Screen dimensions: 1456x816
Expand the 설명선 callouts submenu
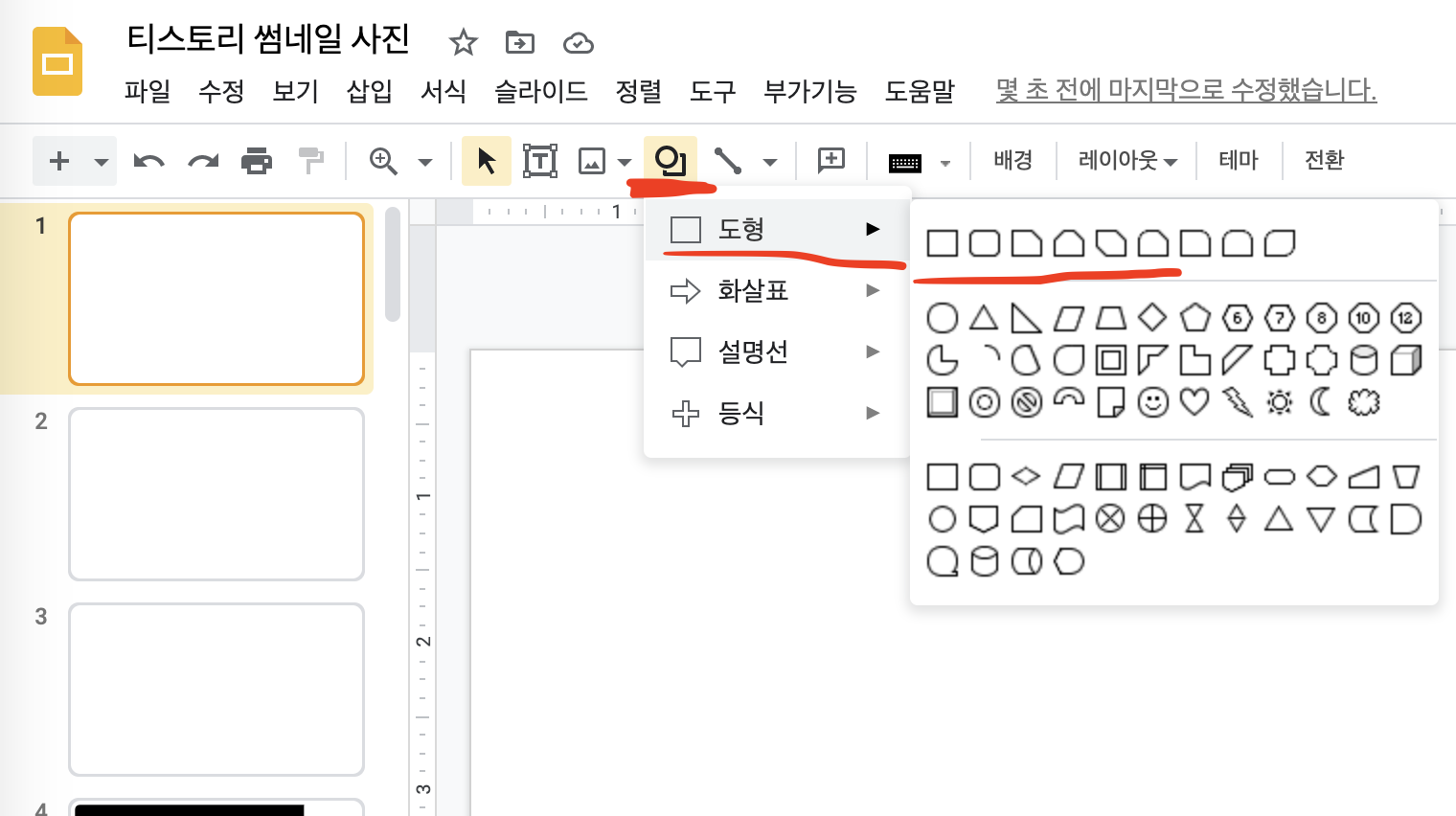[x=777, y=351]
